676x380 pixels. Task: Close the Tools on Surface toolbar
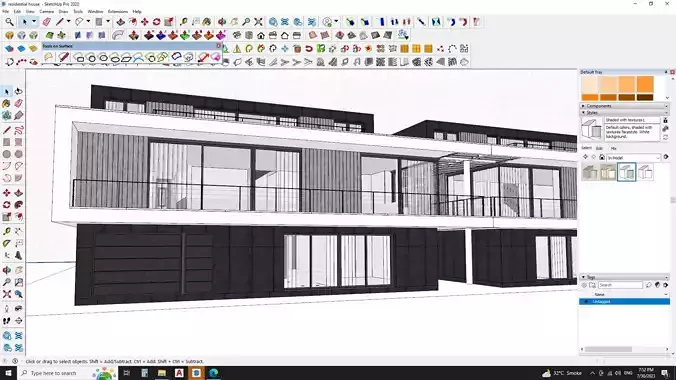219,45
